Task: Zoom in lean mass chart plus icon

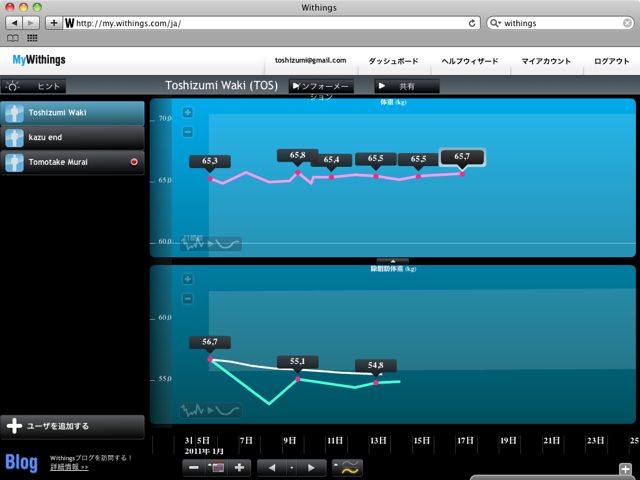Action: pos(187,279)
